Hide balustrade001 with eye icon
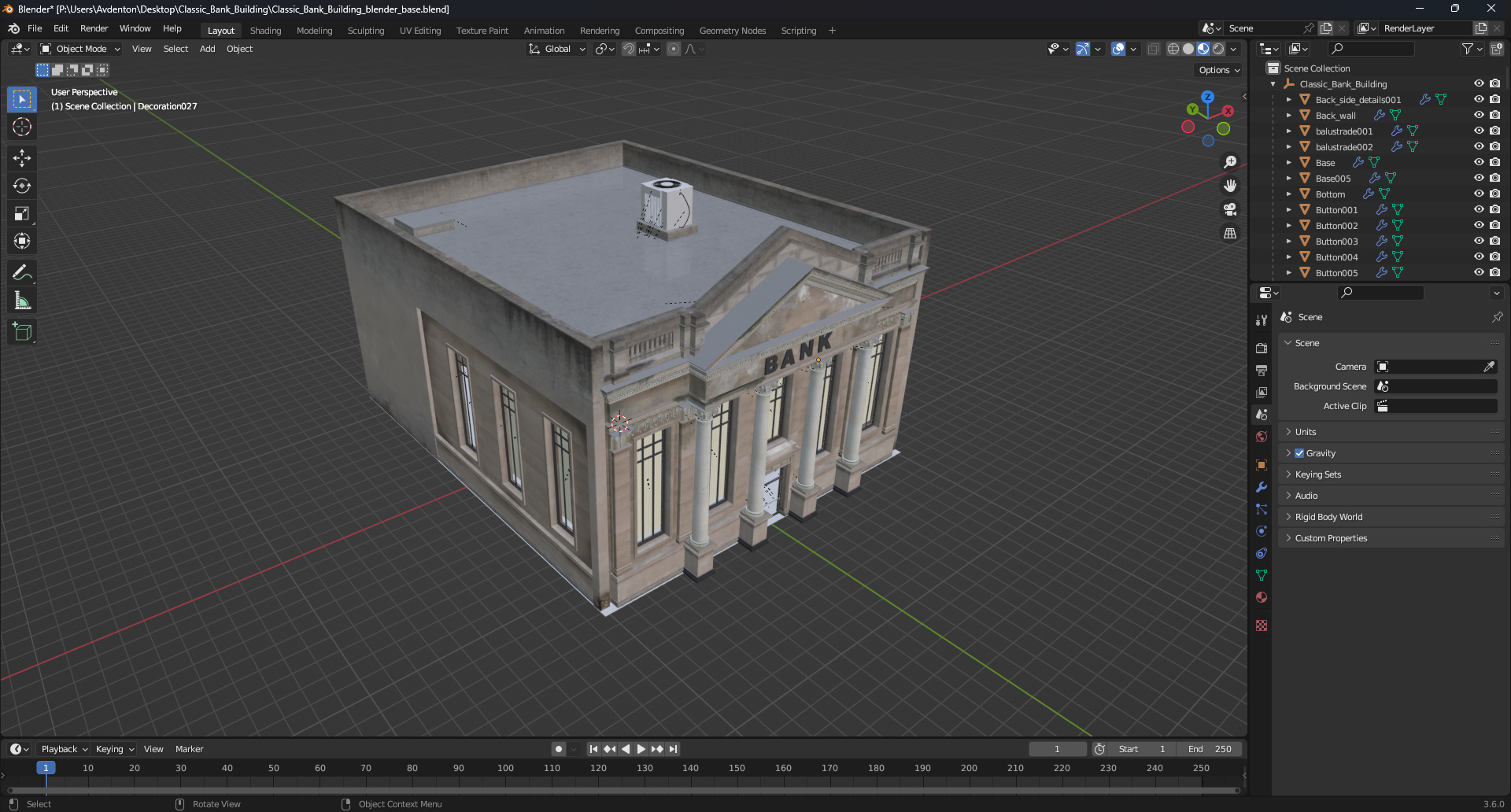This screenshot has height=812, width=1511. [1479, 131]
